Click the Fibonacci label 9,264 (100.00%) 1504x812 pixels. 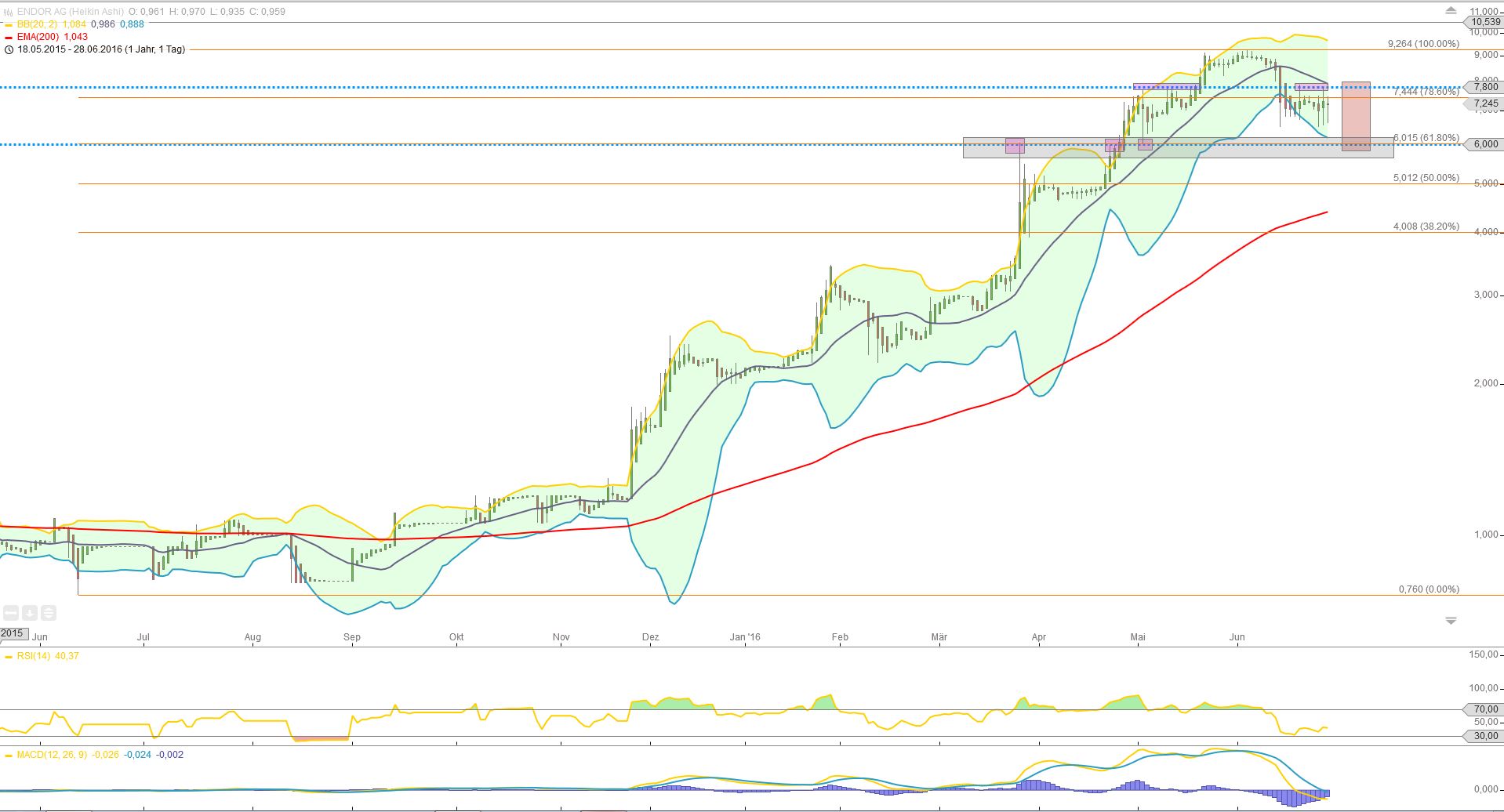(x=1423, y=44)
